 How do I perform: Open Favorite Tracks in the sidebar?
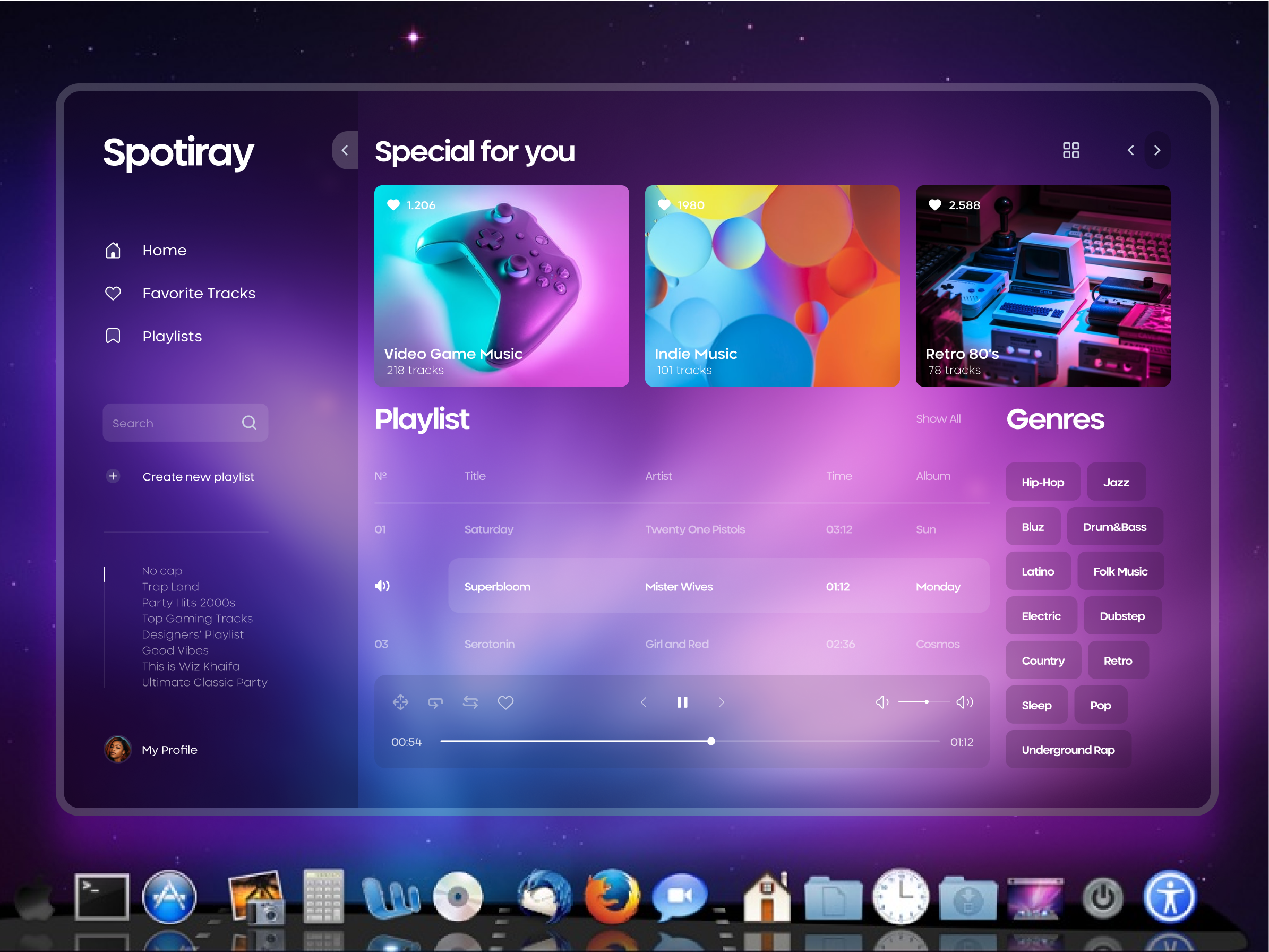tap(199, 293)
